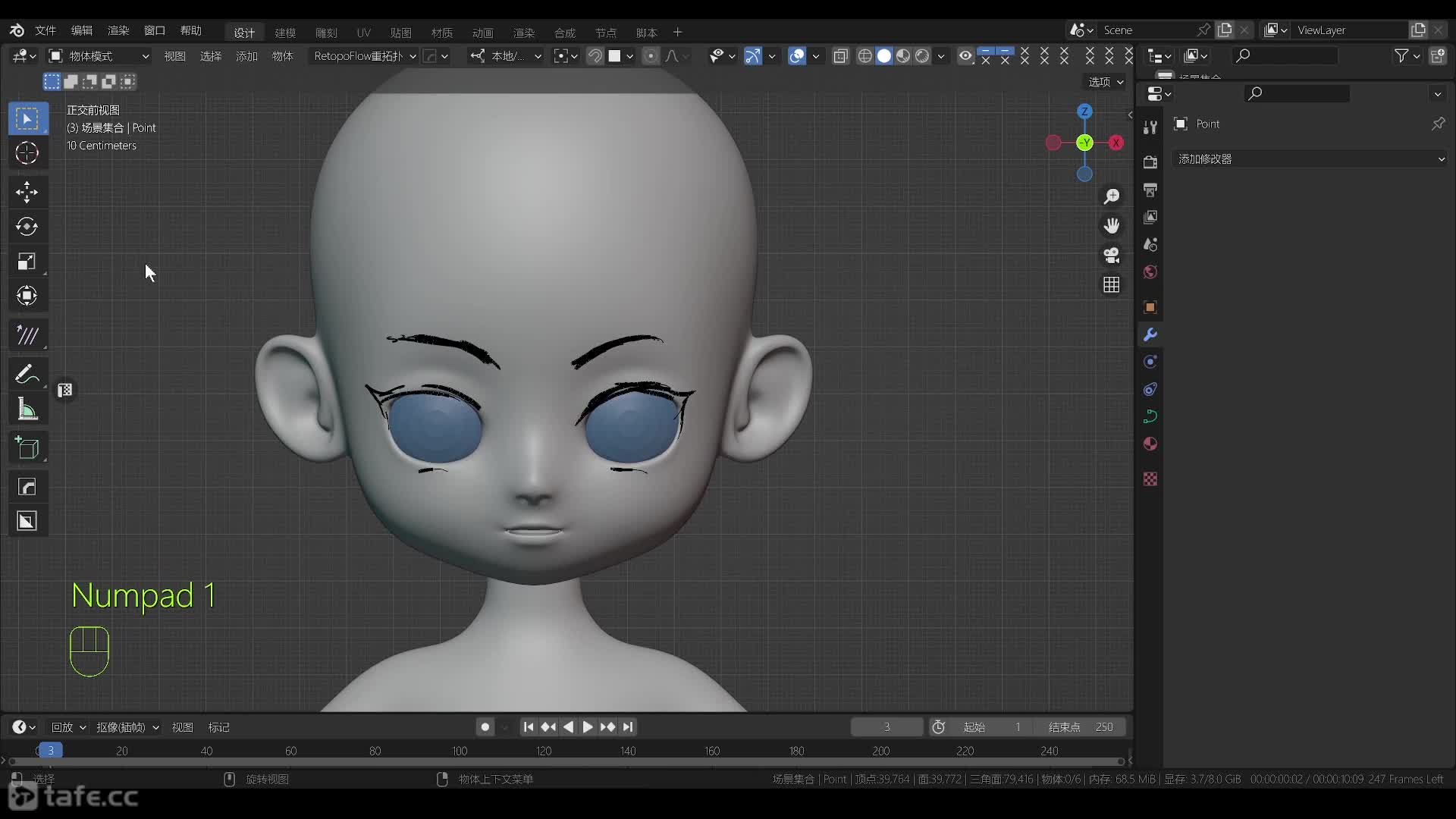The width and height of the screenshot is (1456, 819).
Task: Enable wireframe viewport shading
Action: [864, 56]
